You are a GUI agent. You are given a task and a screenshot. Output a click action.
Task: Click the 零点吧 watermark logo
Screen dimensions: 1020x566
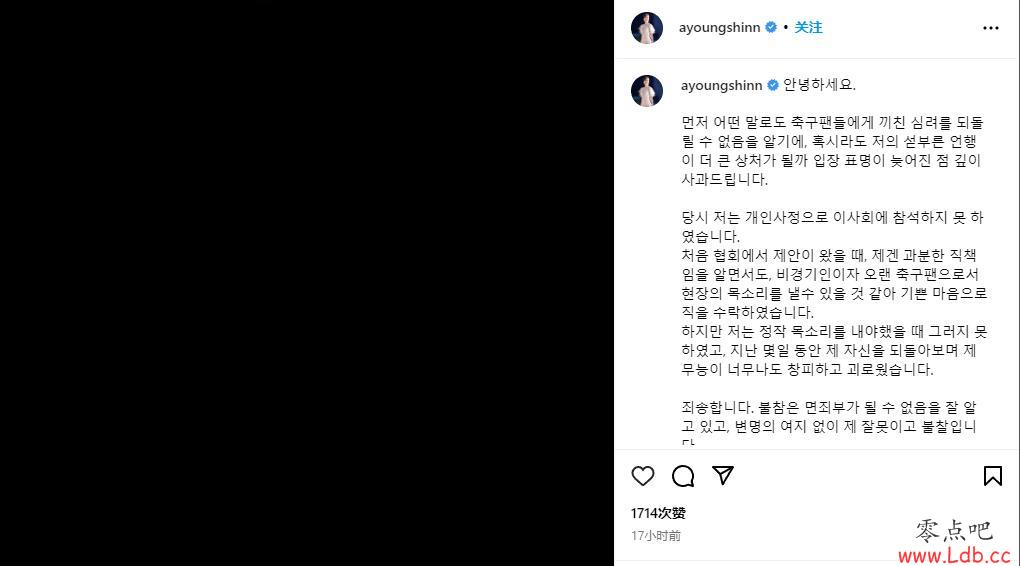click(954, 531)
